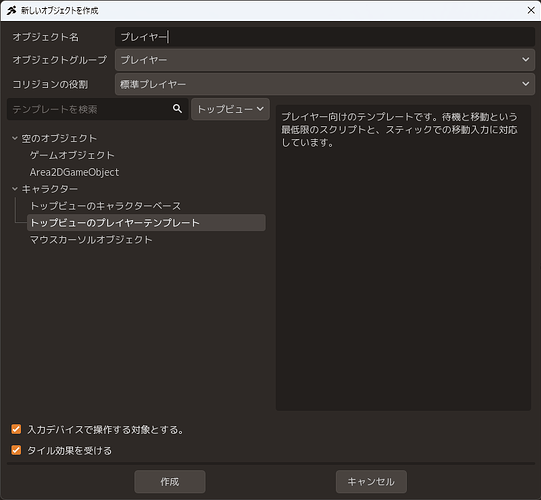Open the トップビュー filter dropdown
Viewport: 541px width, 500px height.
point(230,109)
